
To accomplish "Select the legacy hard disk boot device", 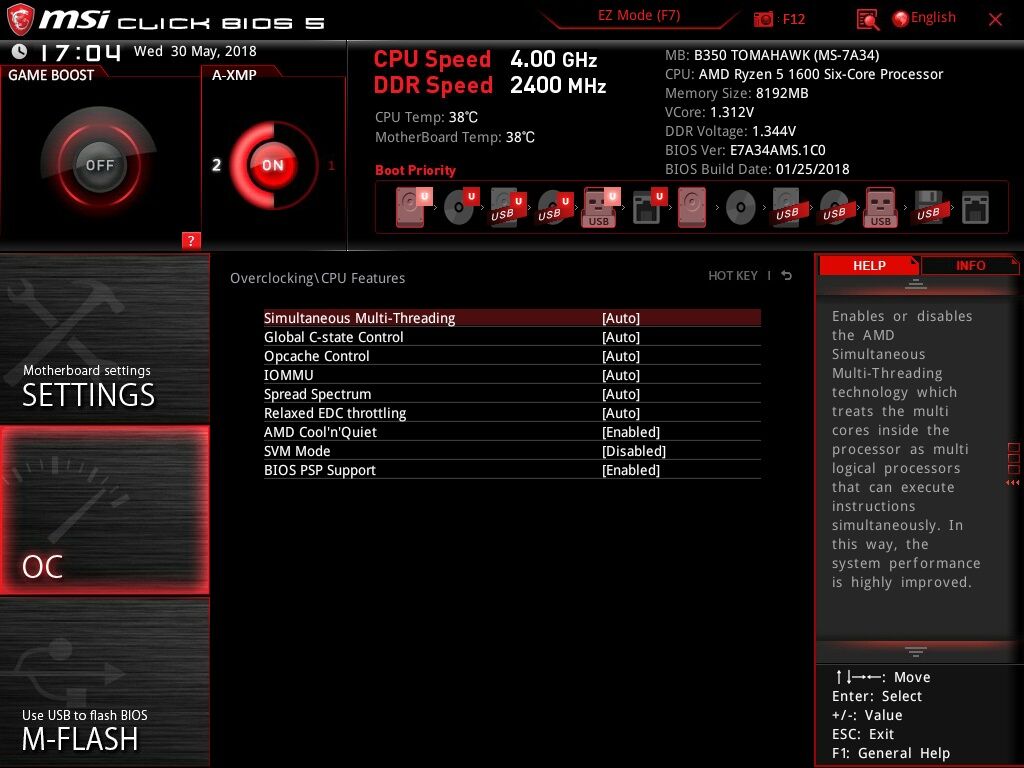I will (692, 207).
